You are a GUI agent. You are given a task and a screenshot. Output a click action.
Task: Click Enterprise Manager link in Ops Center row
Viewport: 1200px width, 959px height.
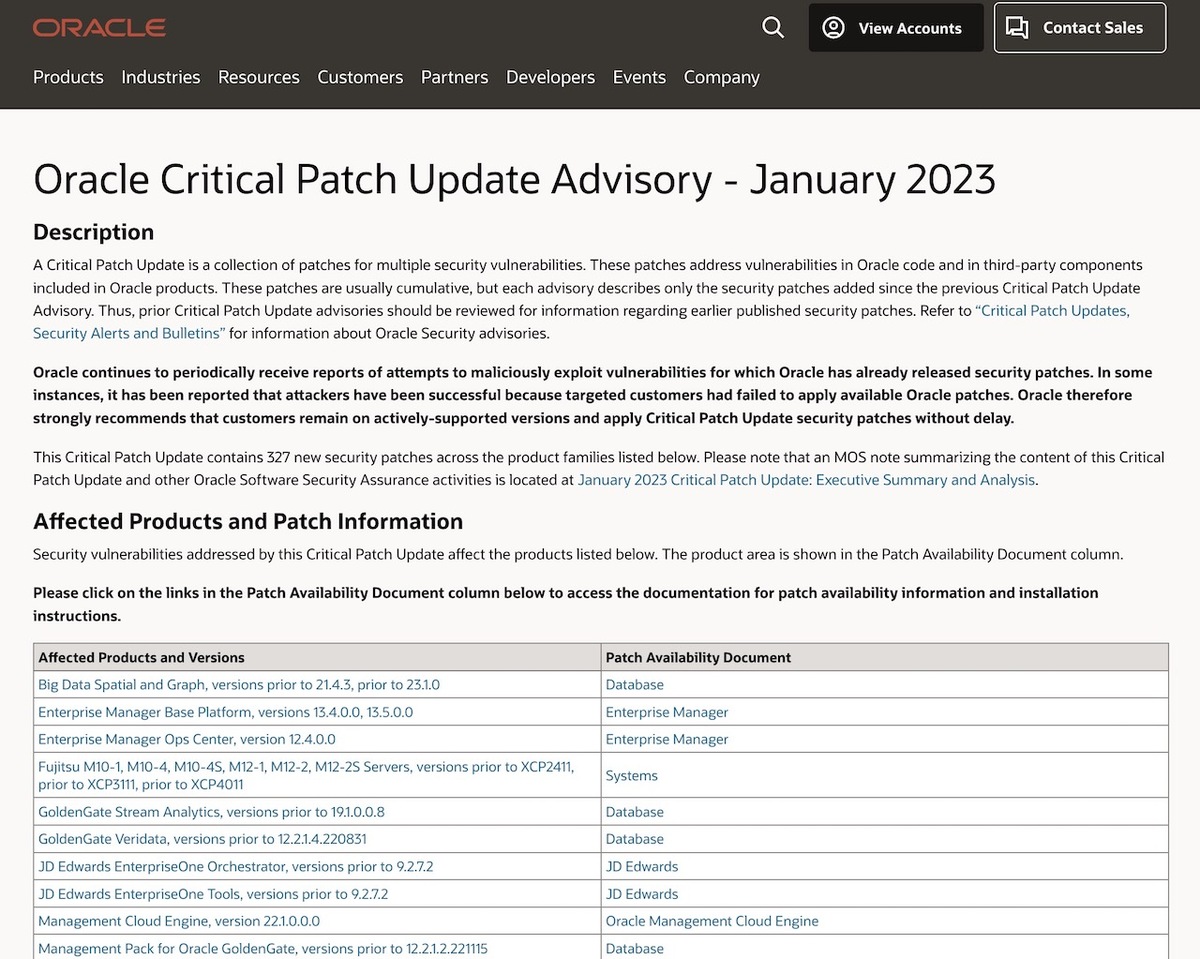point(667,739)
